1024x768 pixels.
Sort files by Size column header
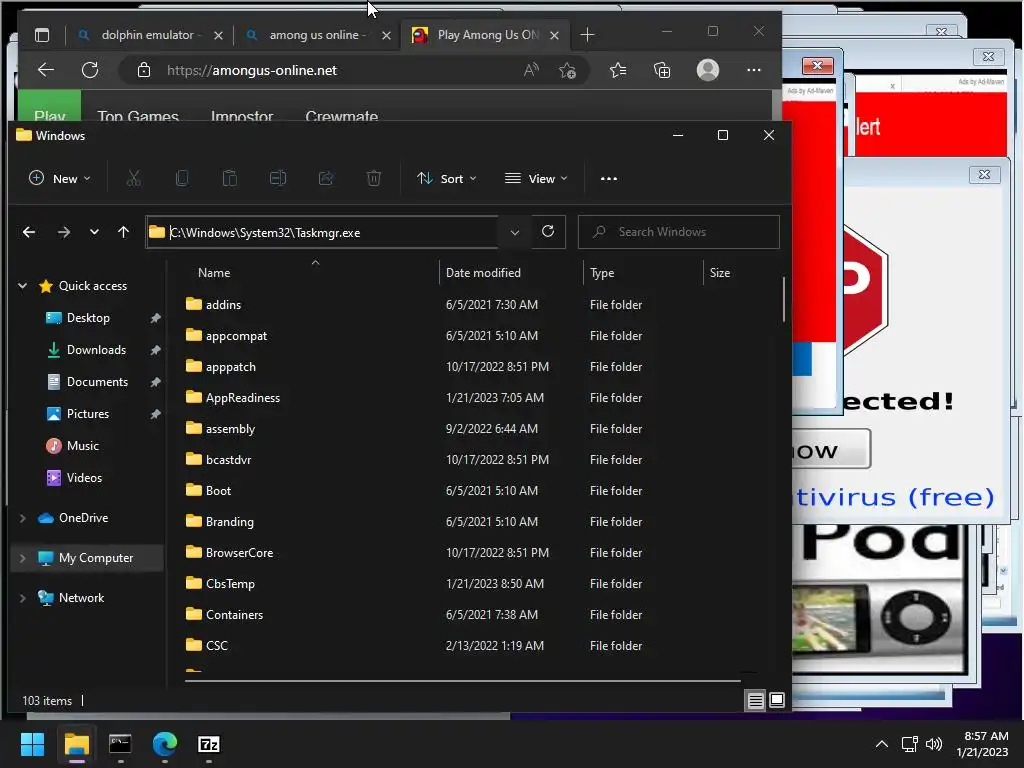pos(720,273)
